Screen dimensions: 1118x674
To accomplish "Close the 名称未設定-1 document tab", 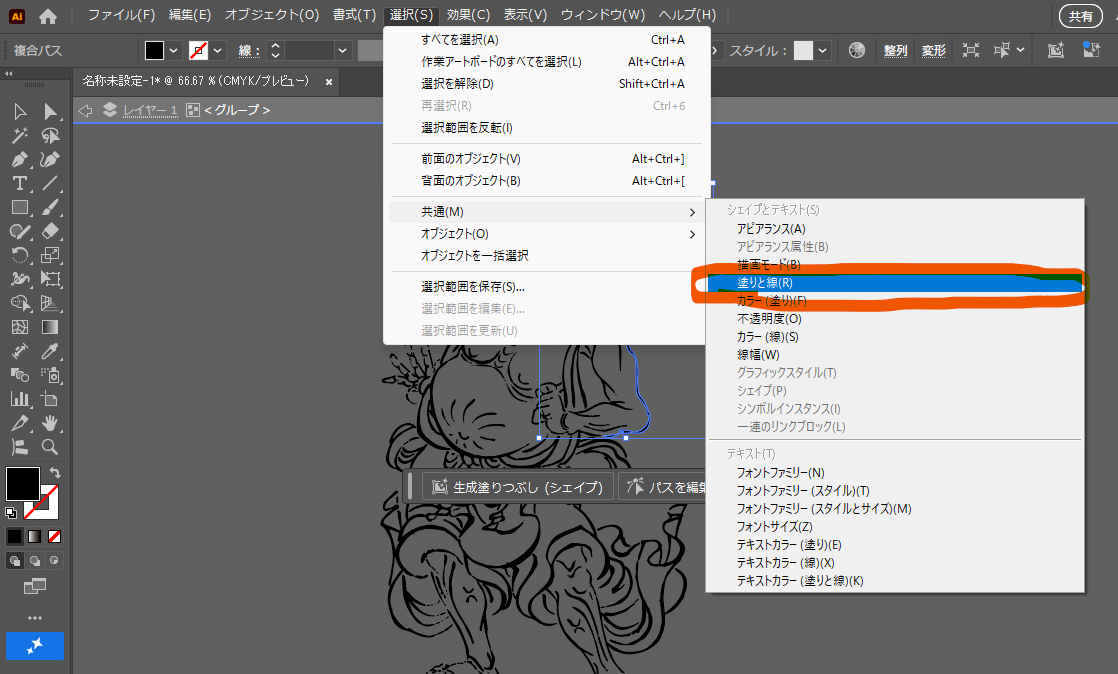I will pyautogui.click(x=326, y=80).
